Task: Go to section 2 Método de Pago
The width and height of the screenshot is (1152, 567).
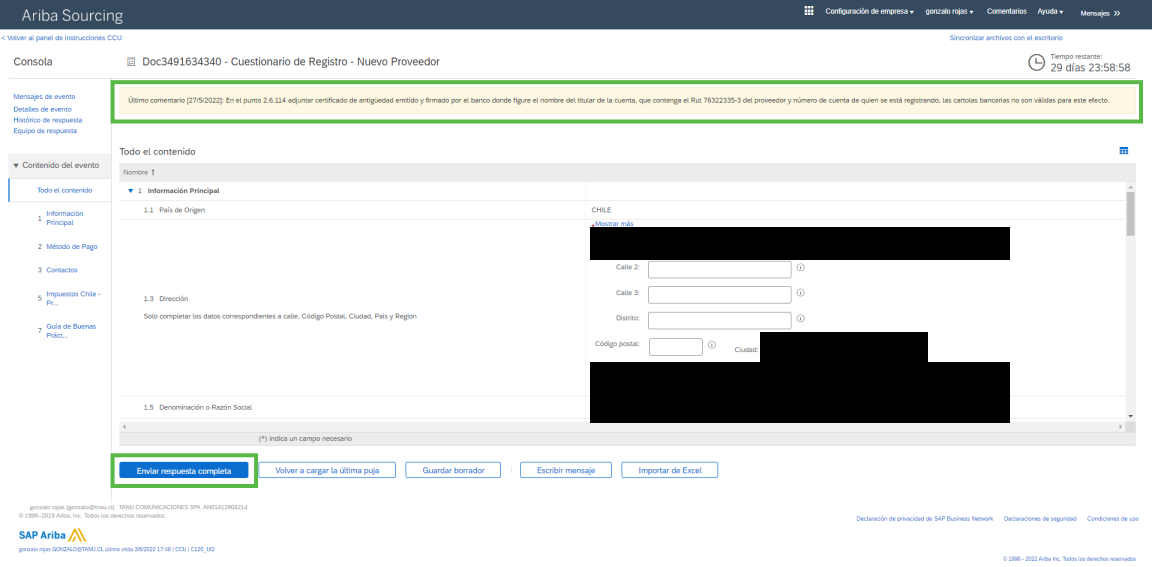Action: click(x=72, y=247)
